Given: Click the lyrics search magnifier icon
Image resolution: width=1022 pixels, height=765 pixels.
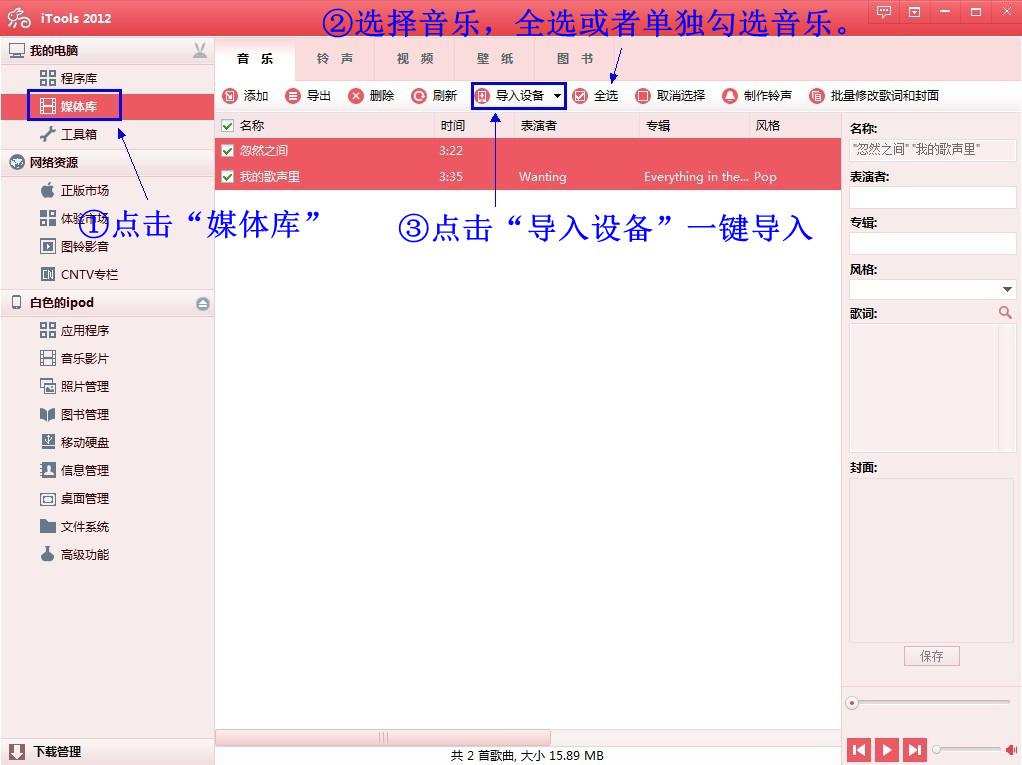Looking at the screenshot, I should pyautogui.click(x=1007, y=312).
